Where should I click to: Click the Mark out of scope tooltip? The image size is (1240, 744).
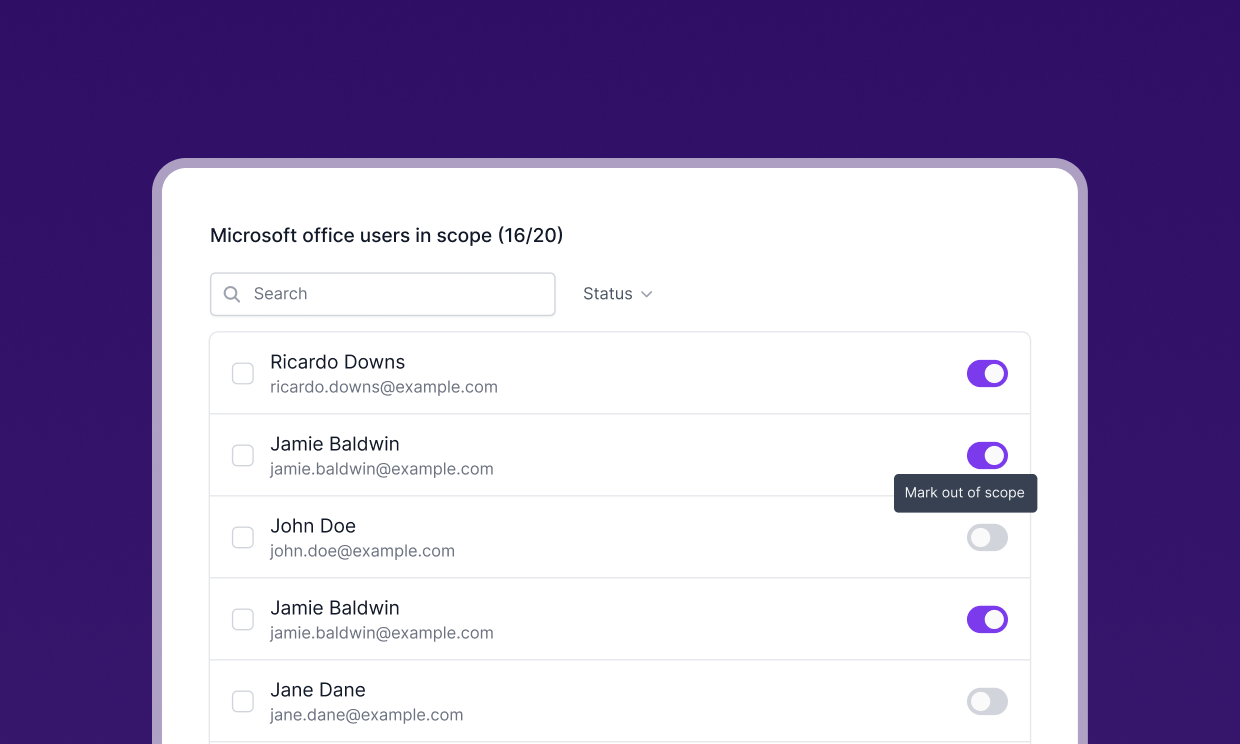click(x=965, y=493)
